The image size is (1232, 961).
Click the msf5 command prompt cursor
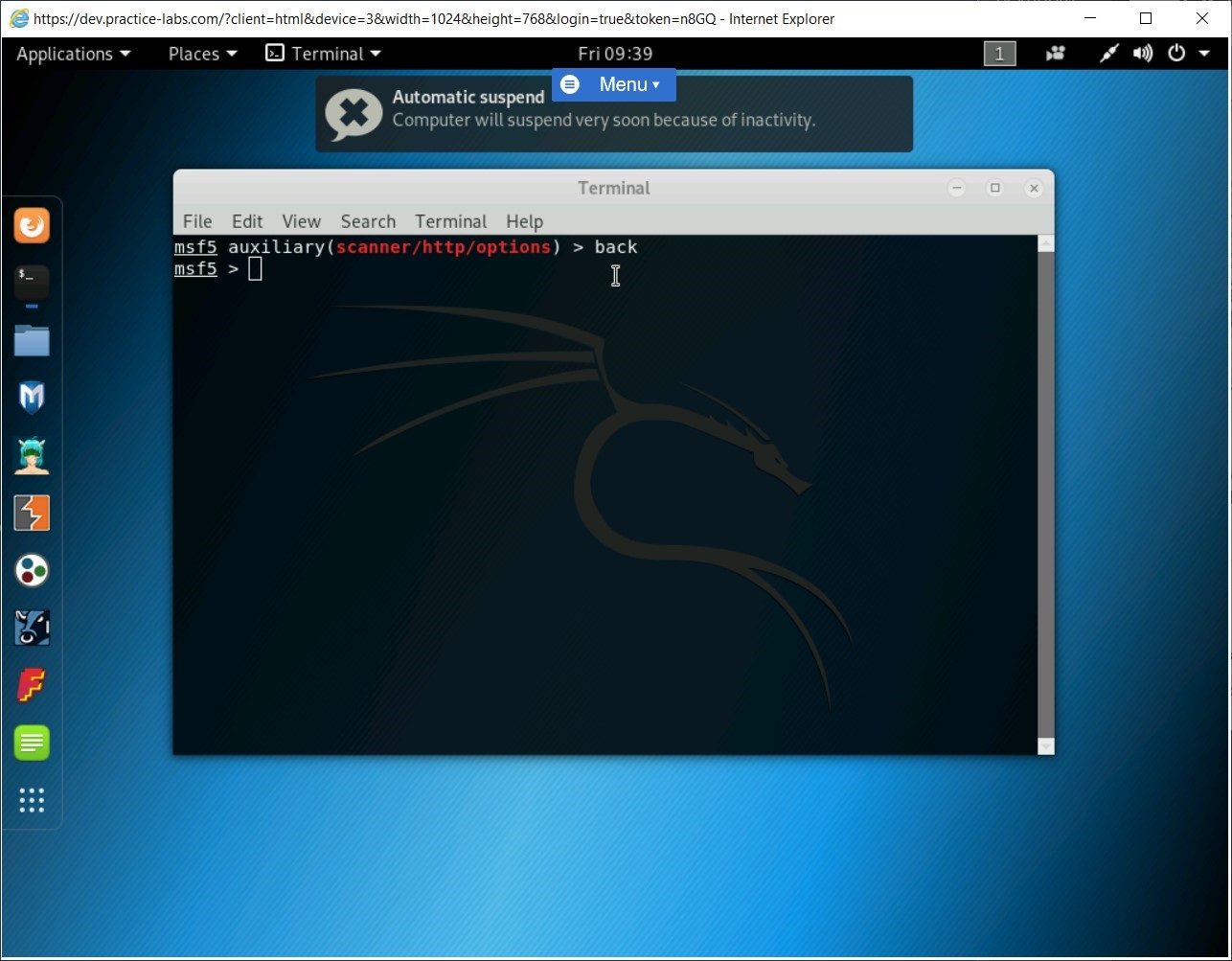254,268
